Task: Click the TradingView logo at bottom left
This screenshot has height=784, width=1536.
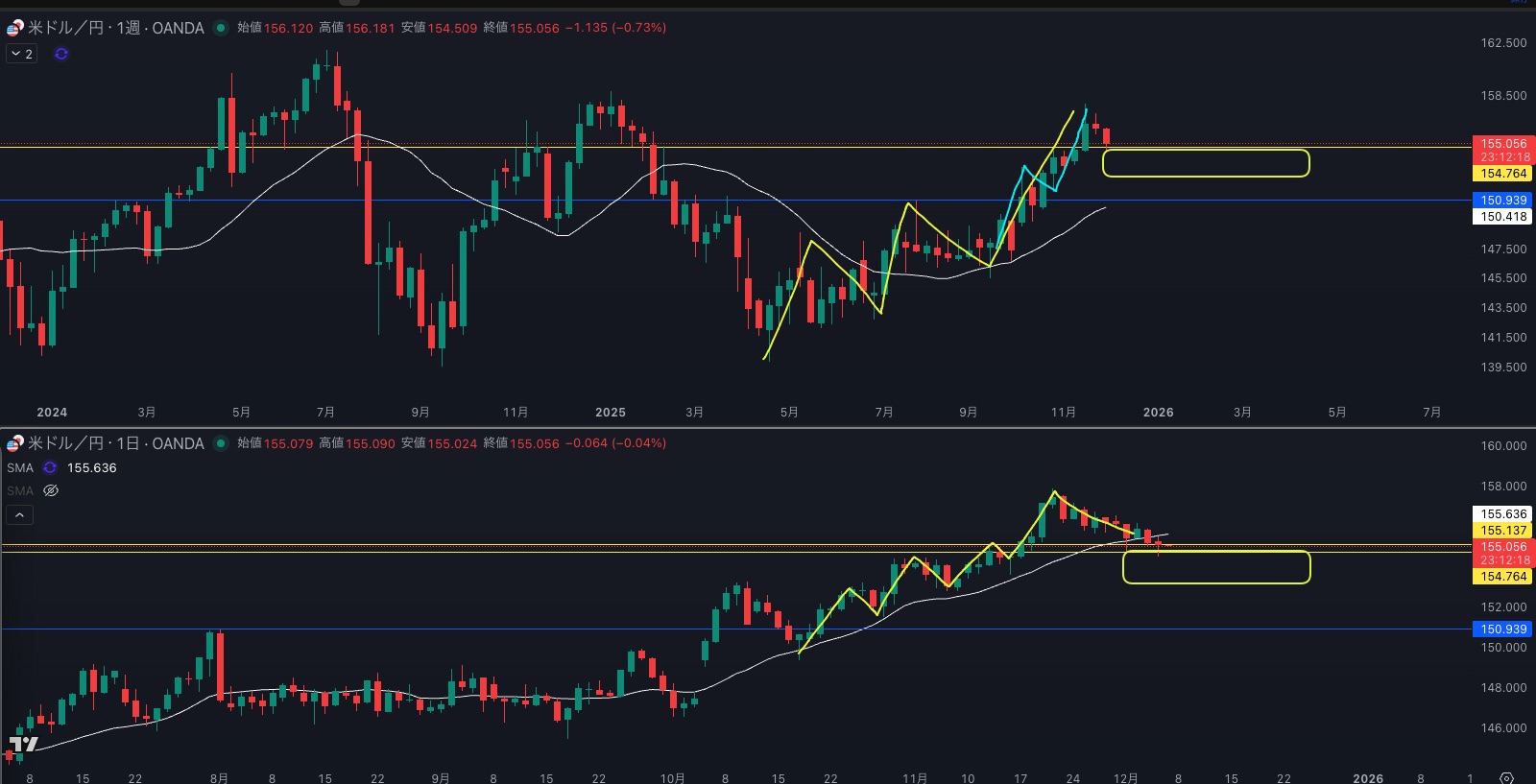Action: [x=23, y=744]
